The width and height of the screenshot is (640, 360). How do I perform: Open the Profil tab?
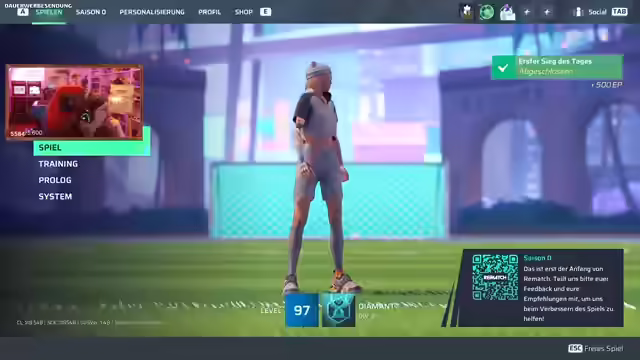209,12
